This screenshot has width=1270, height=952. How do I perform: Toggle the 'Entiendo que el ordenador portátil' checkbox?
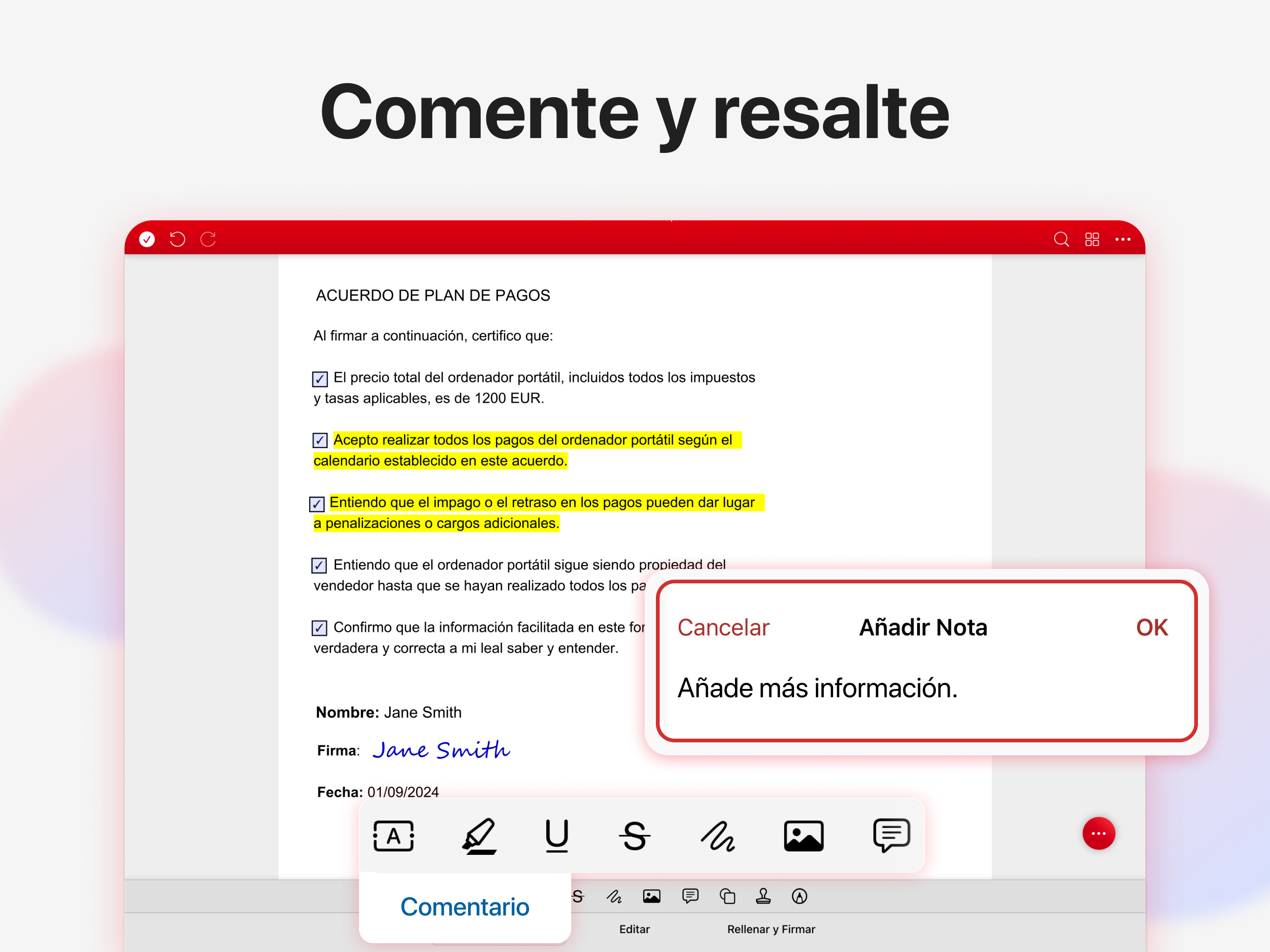pyautogui.click(x=318, y=566)
